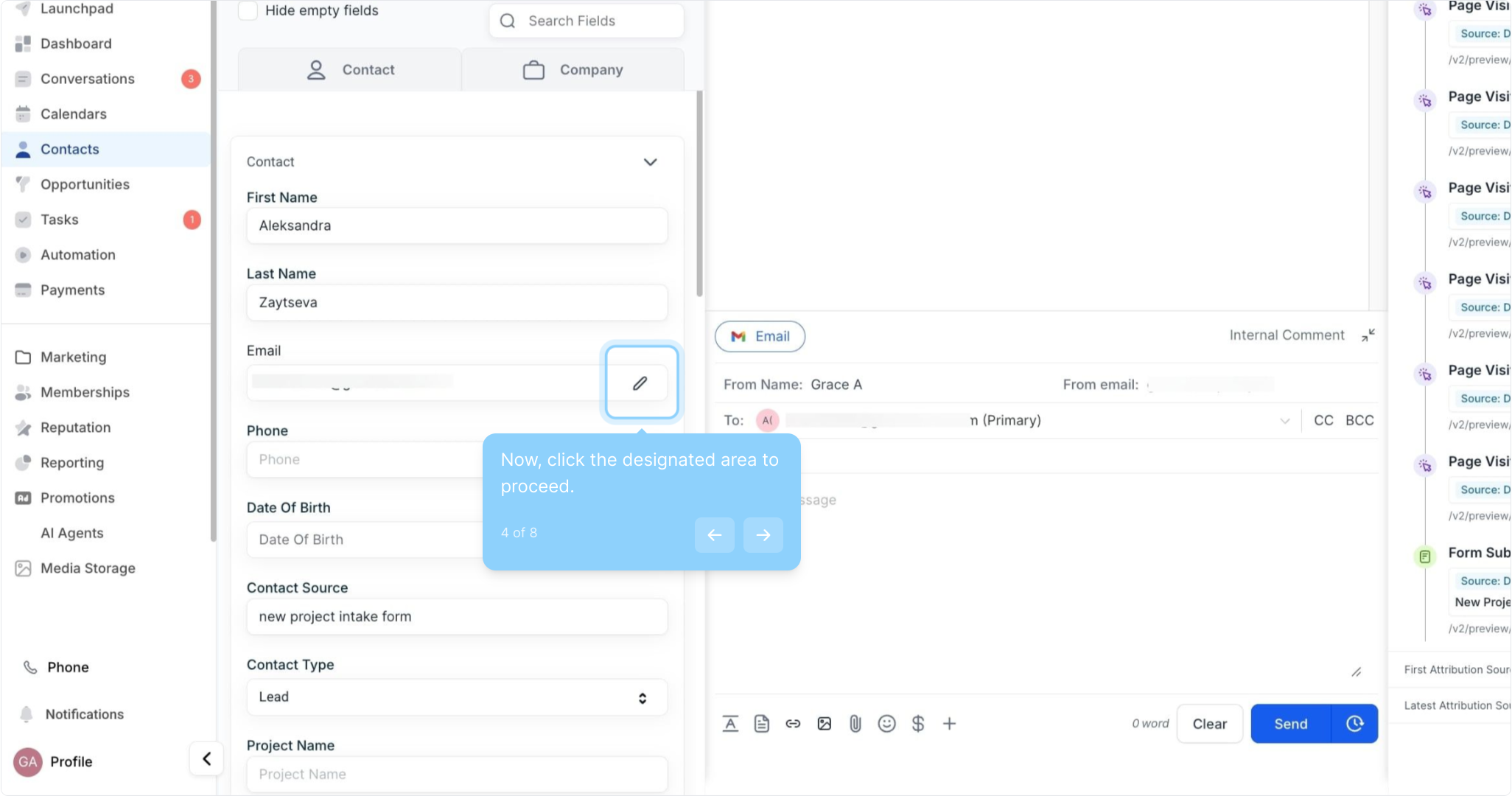
Task: Open the image insert icon in composer
Action: click(x=824, y=724)
